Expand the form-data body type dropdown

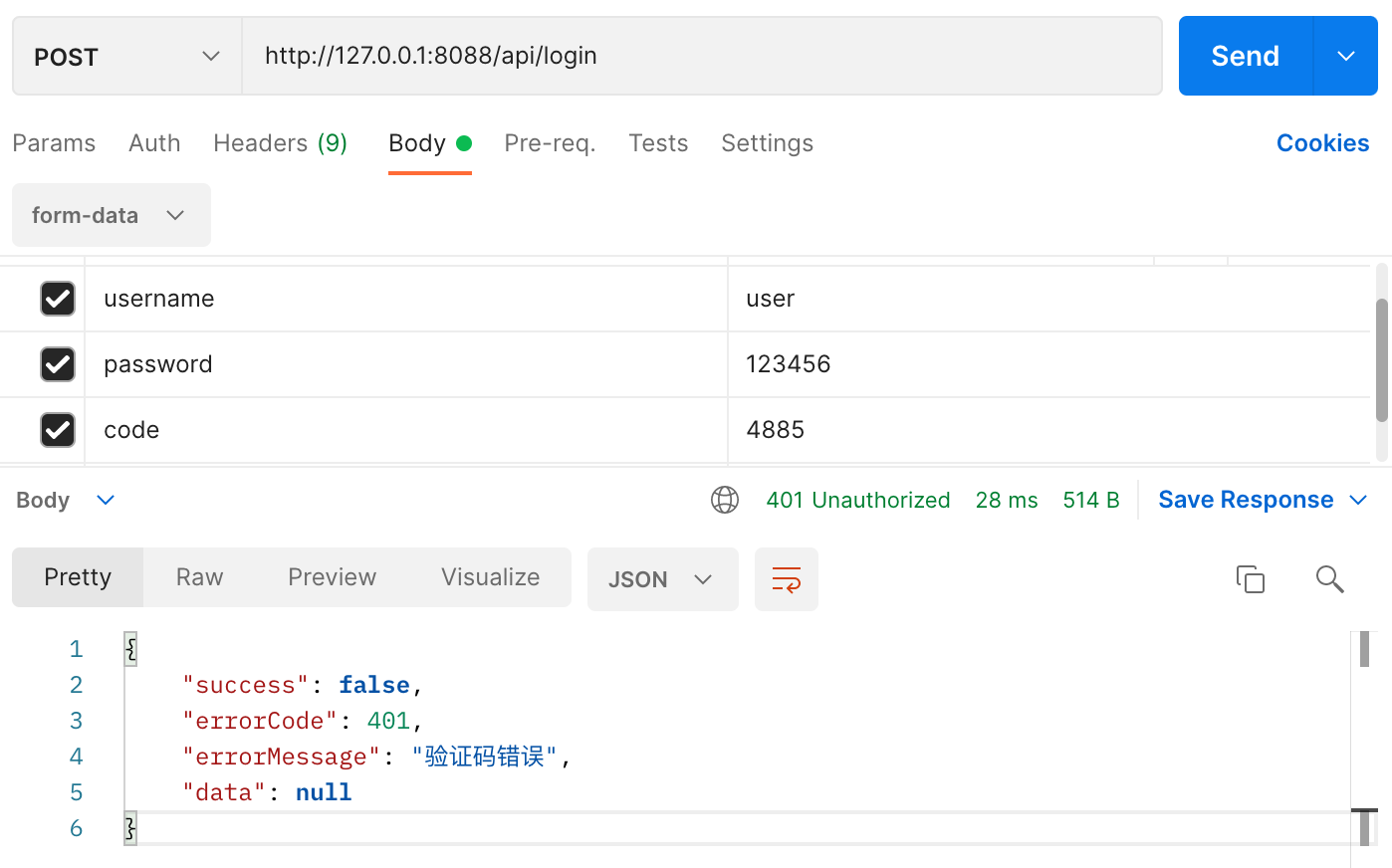[x=111, y=215]
